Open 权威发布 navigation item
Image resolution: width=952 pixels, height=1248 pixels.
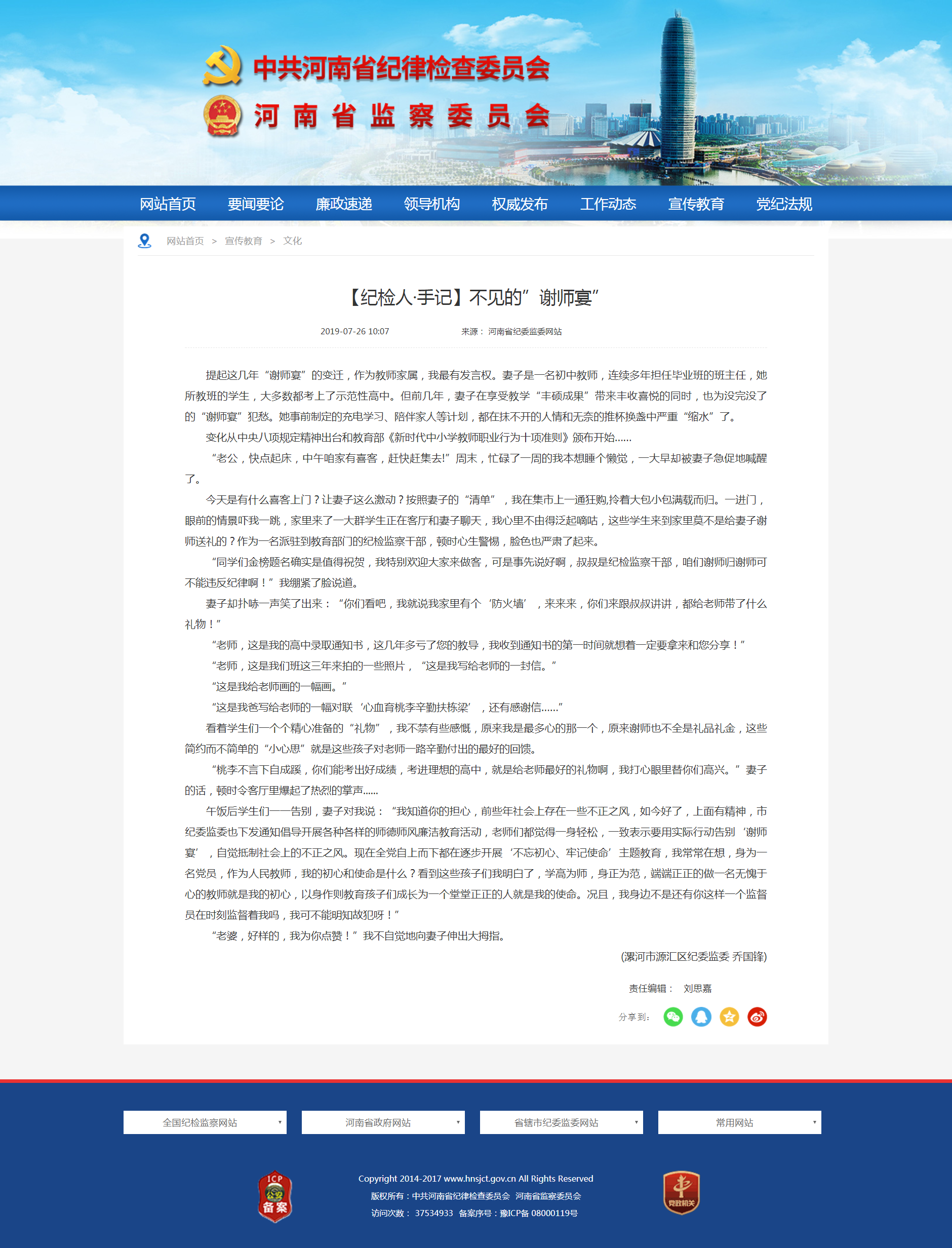(520, 204)
